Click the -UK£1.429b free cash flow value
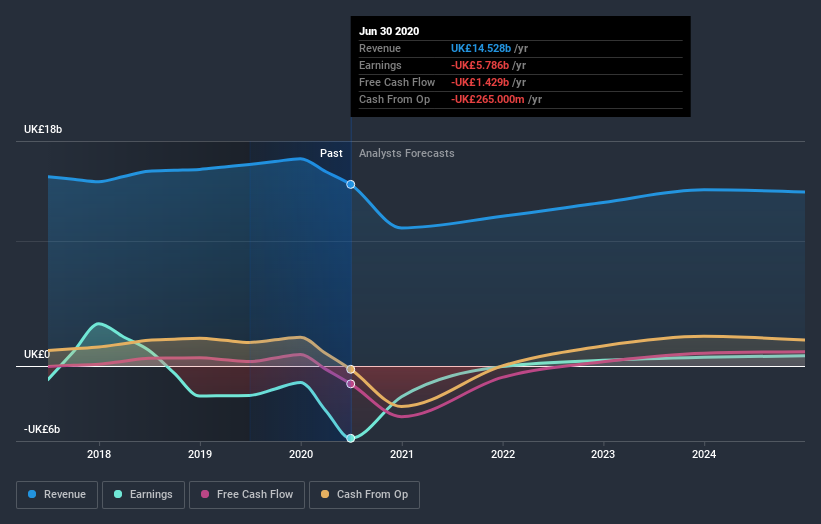821x524 pixels. click(480, 82)
